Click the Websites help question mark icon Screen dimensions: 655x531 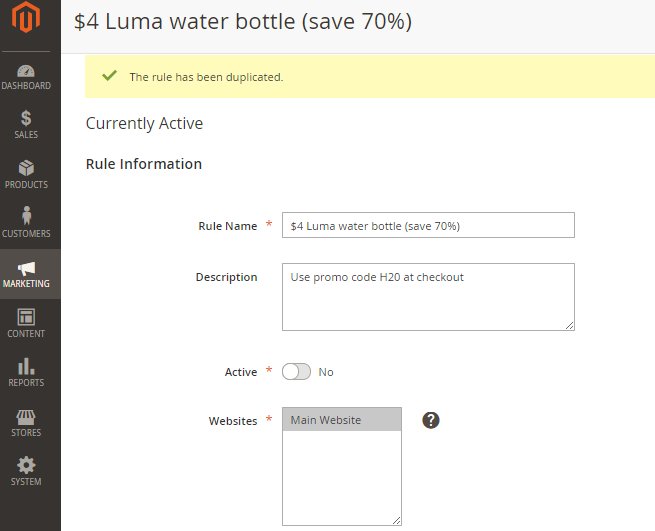431,420
